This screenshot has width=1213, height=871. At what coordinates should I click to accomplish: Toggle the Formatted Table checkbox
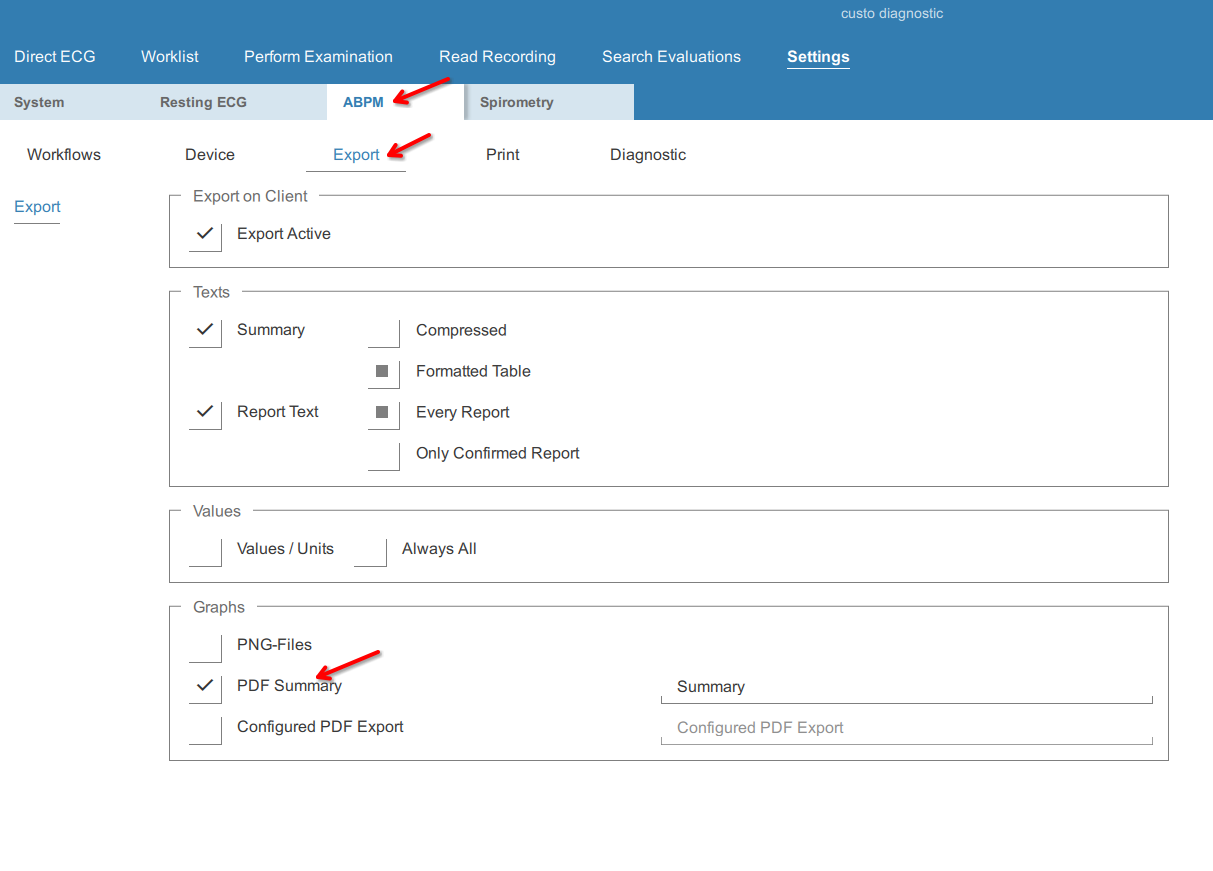(383, 374)
